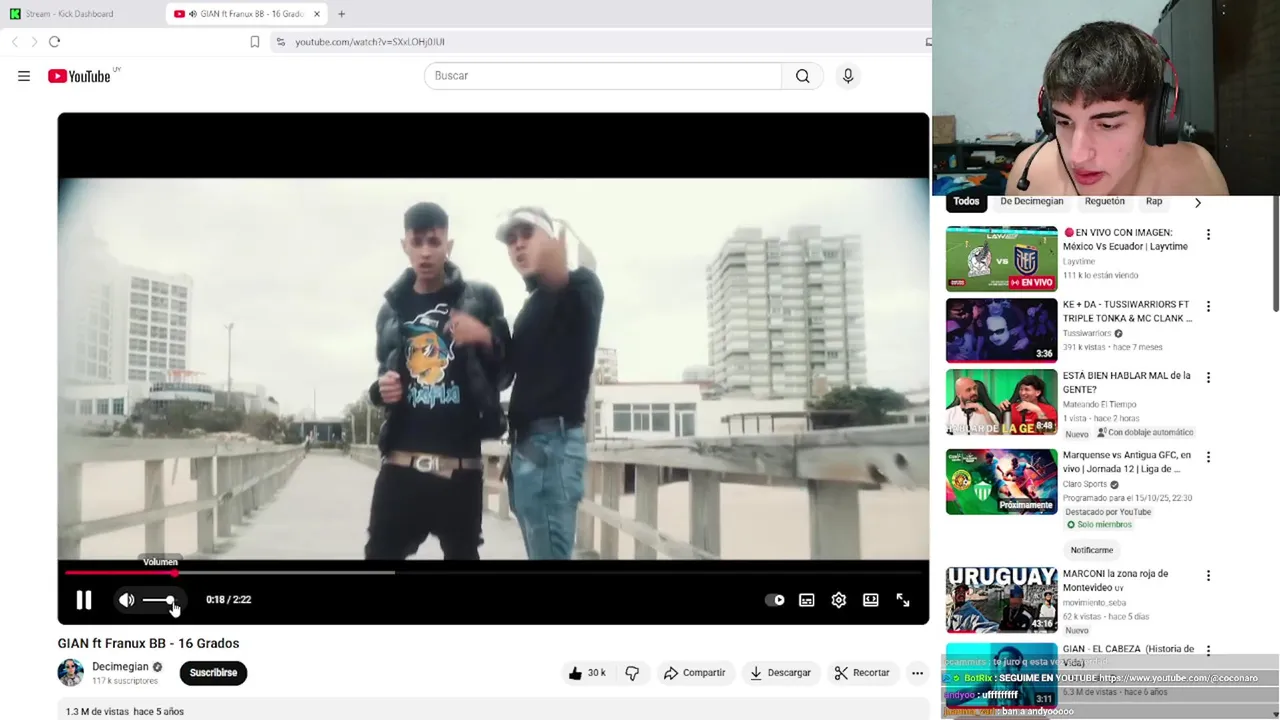Open options for KE + DA Tussiwarriors video
Screen dimensions: 1280x720
coord(1208,307)
